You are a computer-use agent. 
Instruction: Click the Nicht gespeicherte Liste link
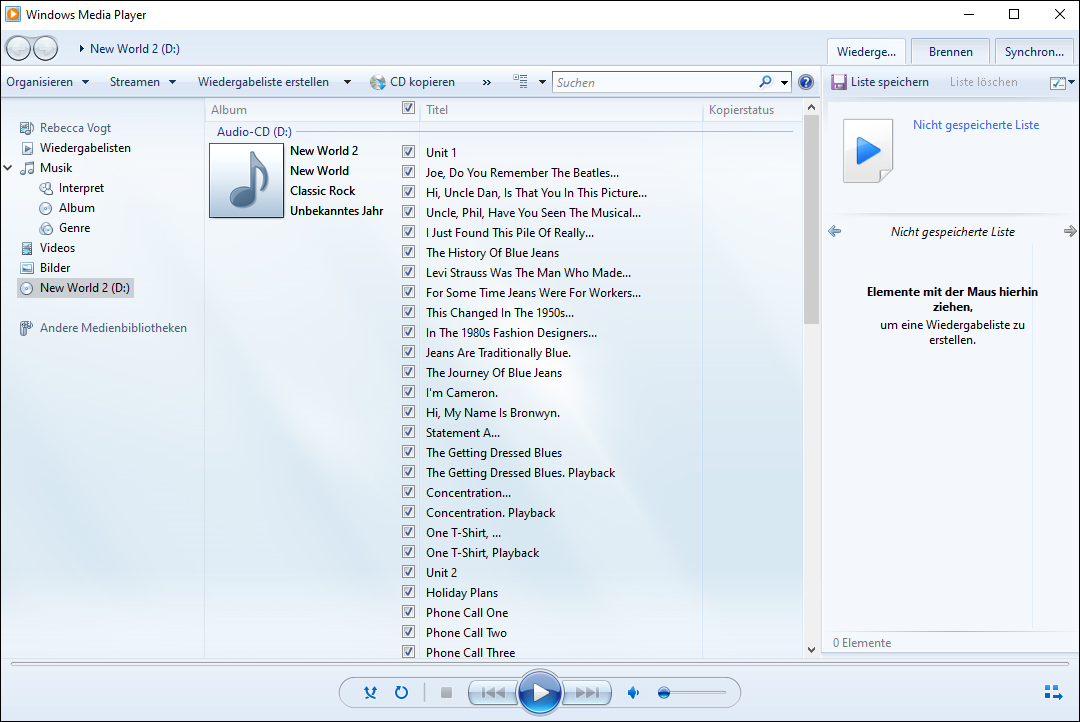click(976, 125)
